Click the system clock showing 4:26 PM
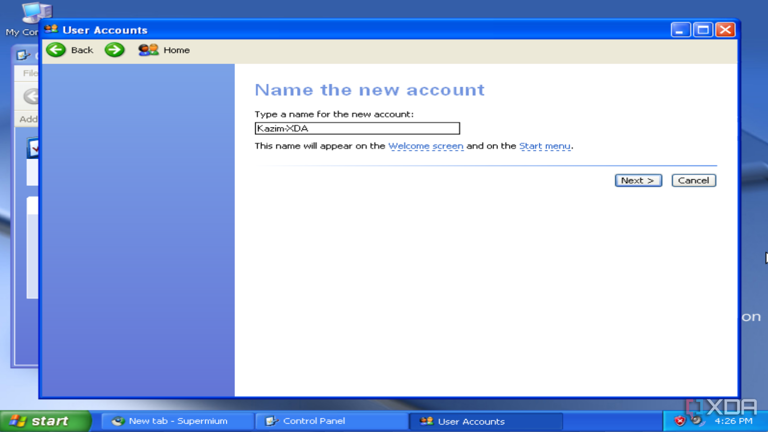This screenshot has width=768, height=432. click(733, 421)
